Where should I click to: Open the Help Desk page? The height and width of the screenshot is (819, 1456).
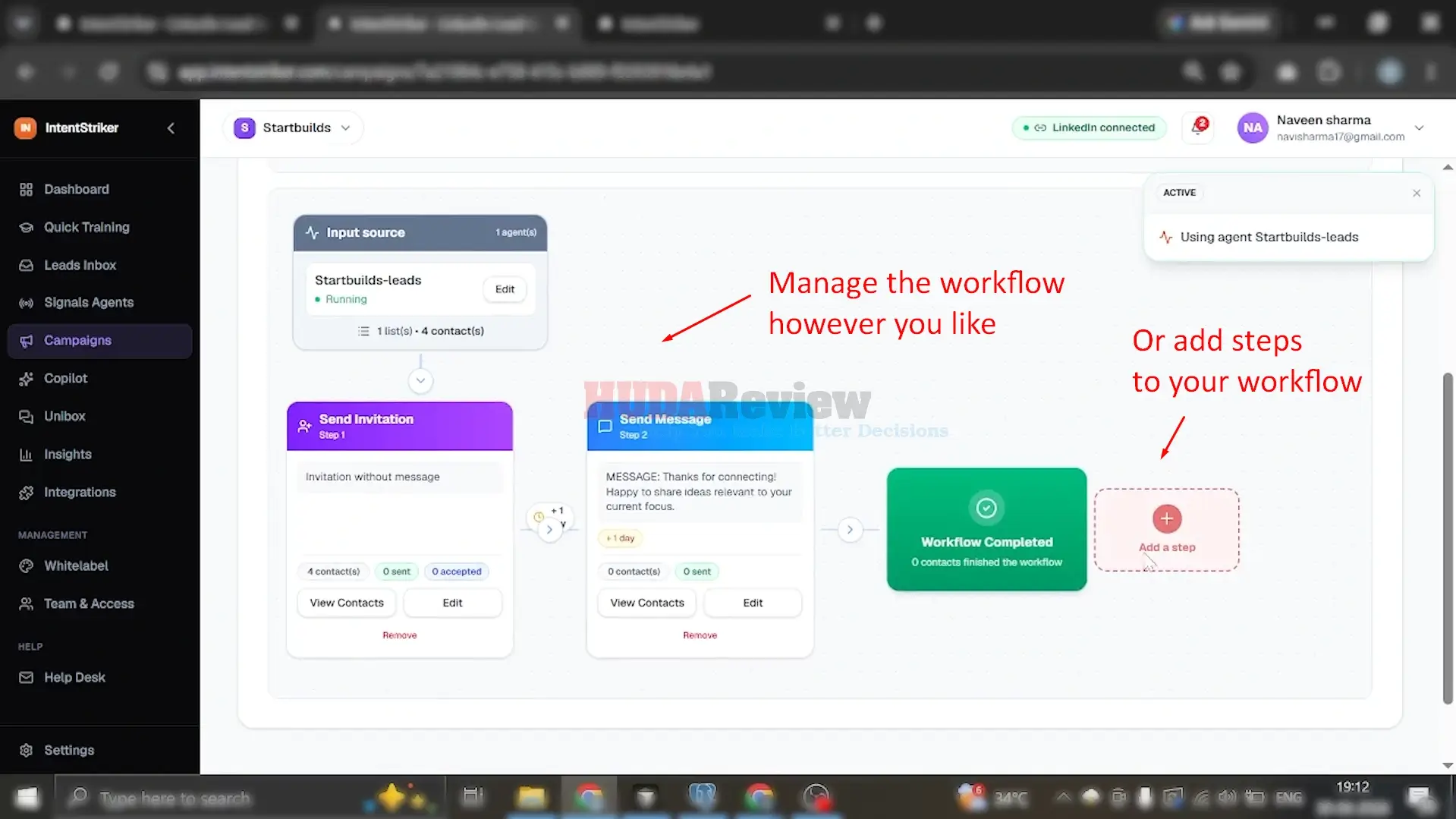point(99,678)
